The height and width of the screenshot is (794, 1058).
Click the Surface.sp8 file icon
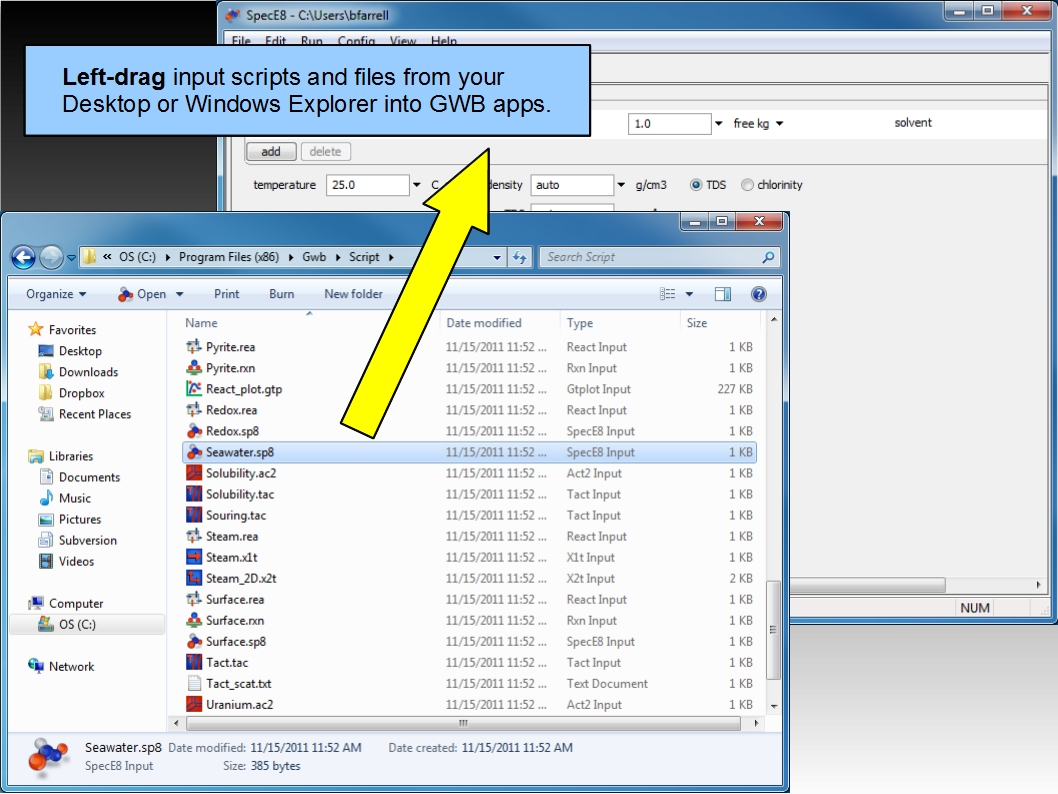(x=194, y=641)
